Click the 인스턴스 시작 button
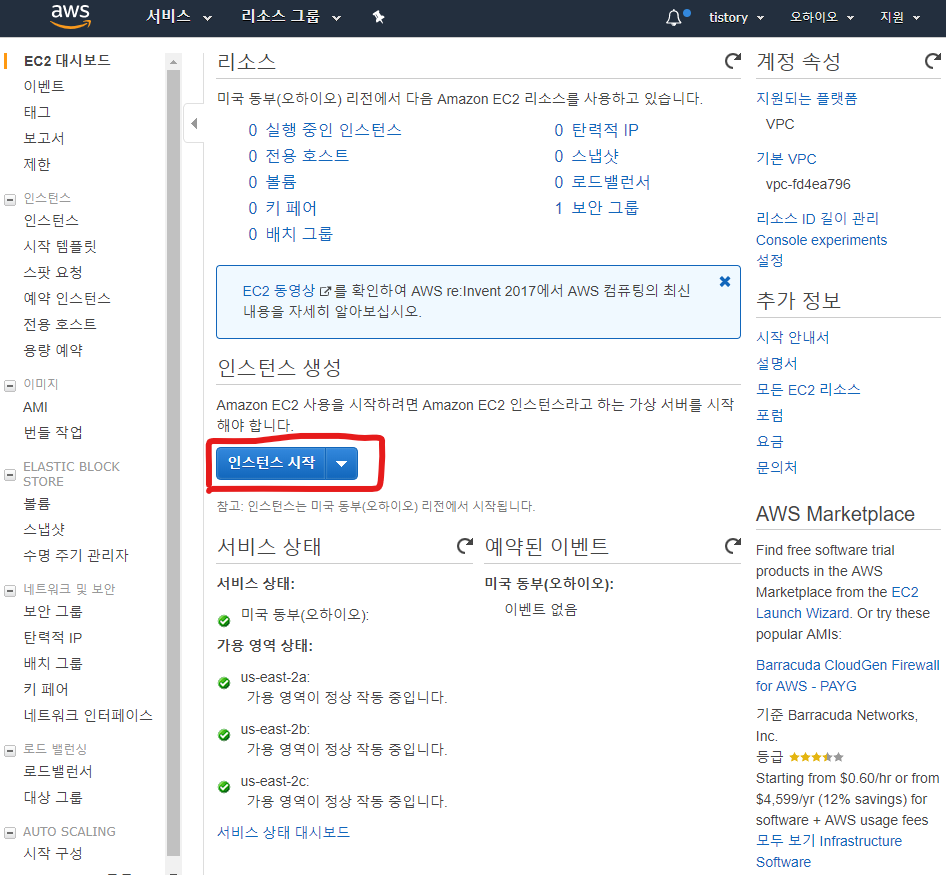The height and width of the screenshot is (875, 946). pos(271,463)
